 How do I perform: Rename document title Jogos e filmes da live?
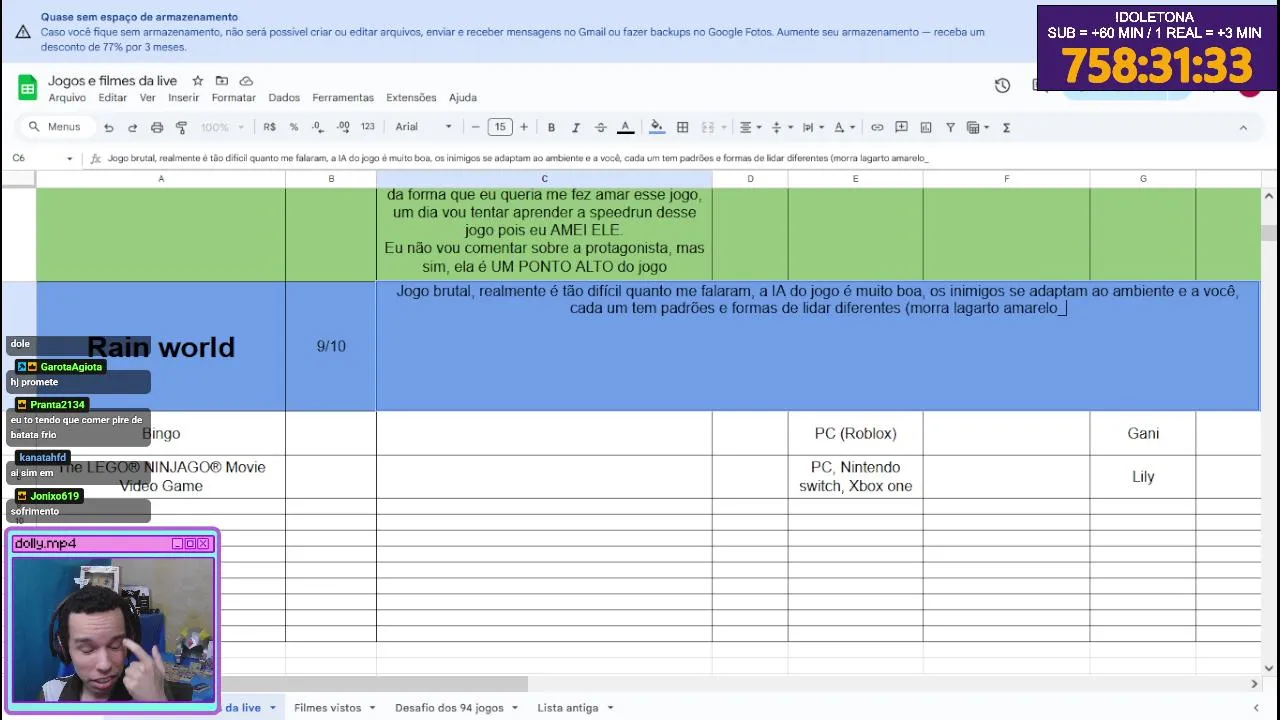pos(112,81)
